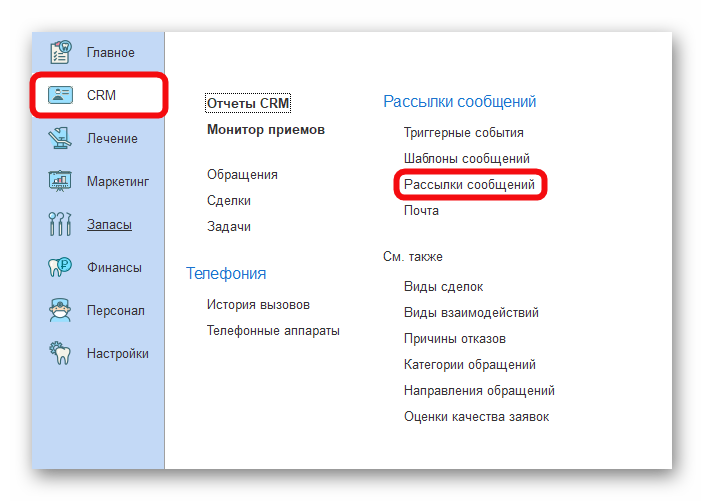Click the Запасы dental tools icon
Image resolution: width=704 pixels, height=501 pixels.
click(60, 224)
